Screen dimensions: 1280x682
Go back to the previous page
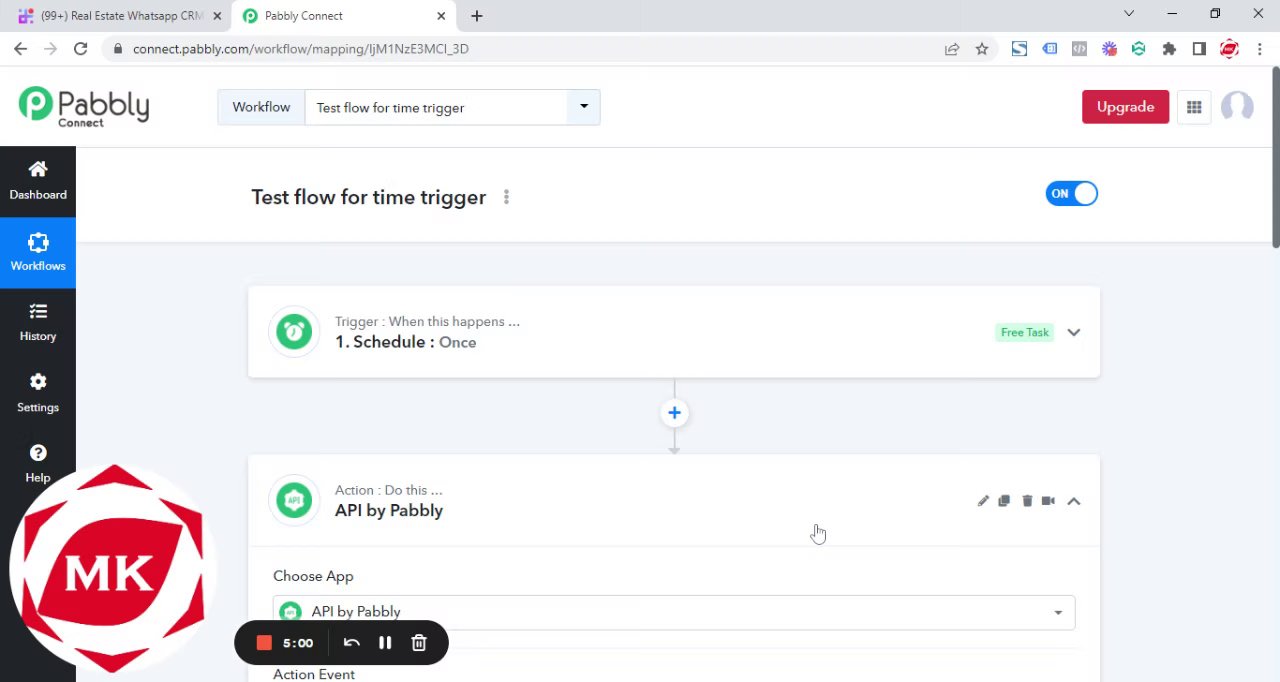[x=20, y=49]
